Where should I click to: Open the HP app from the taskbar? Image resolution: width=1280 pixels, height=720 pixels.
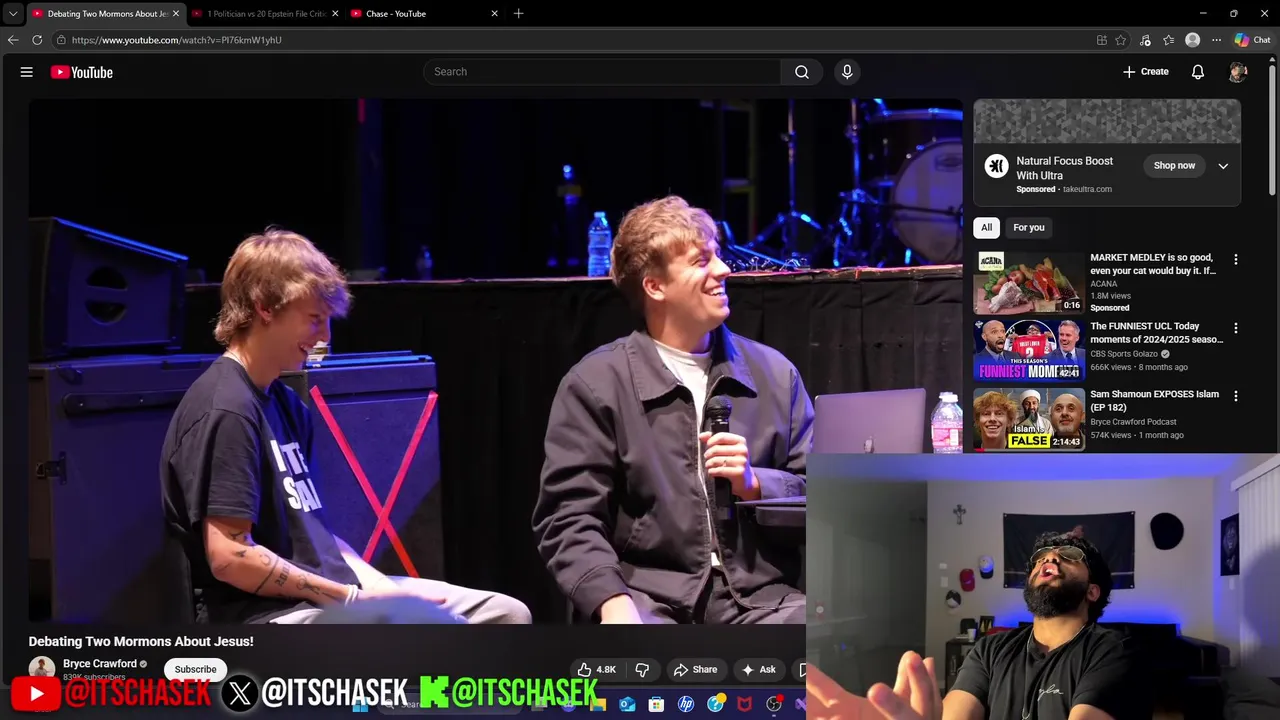click(686, 704)
